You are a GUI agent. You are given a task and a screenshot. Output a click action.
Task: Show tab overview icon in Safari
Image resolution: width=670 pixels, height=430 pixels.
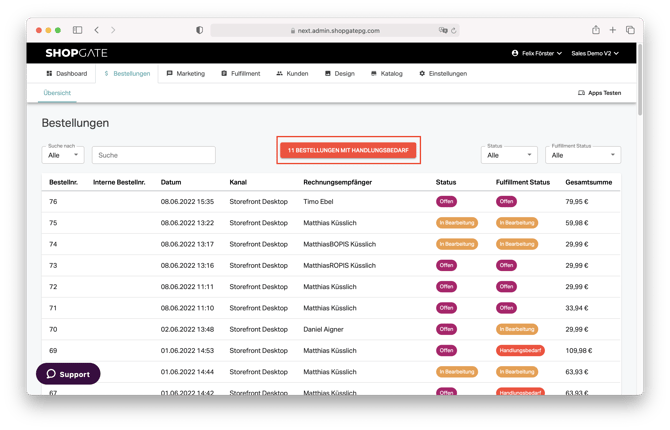click(630, 30)
